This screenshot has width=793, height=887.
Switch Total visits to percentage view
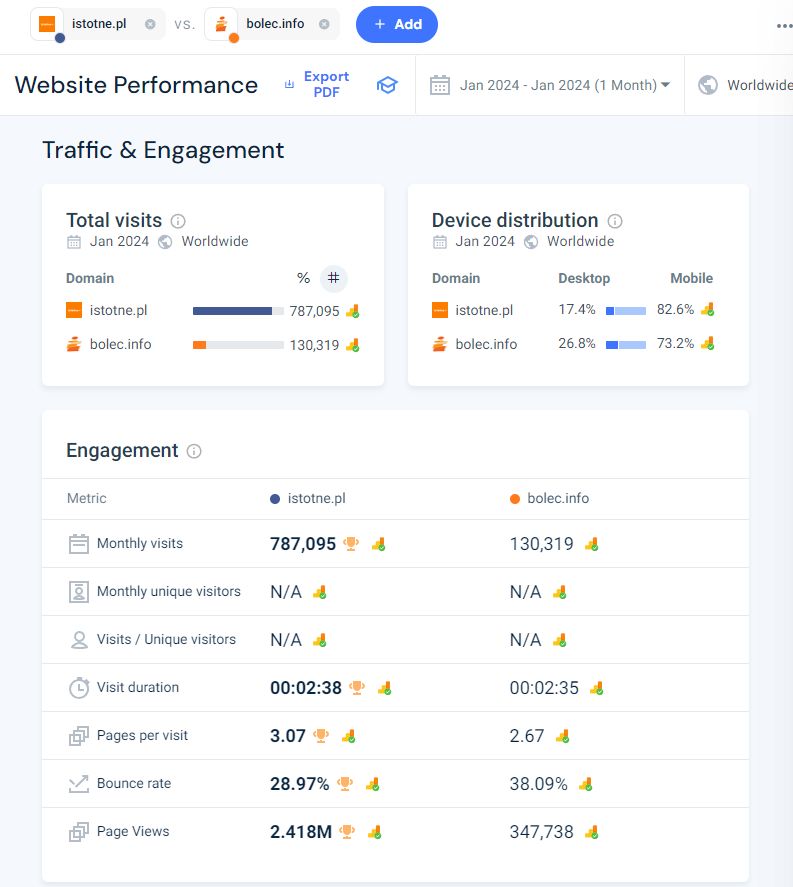[x=304, y=278]
